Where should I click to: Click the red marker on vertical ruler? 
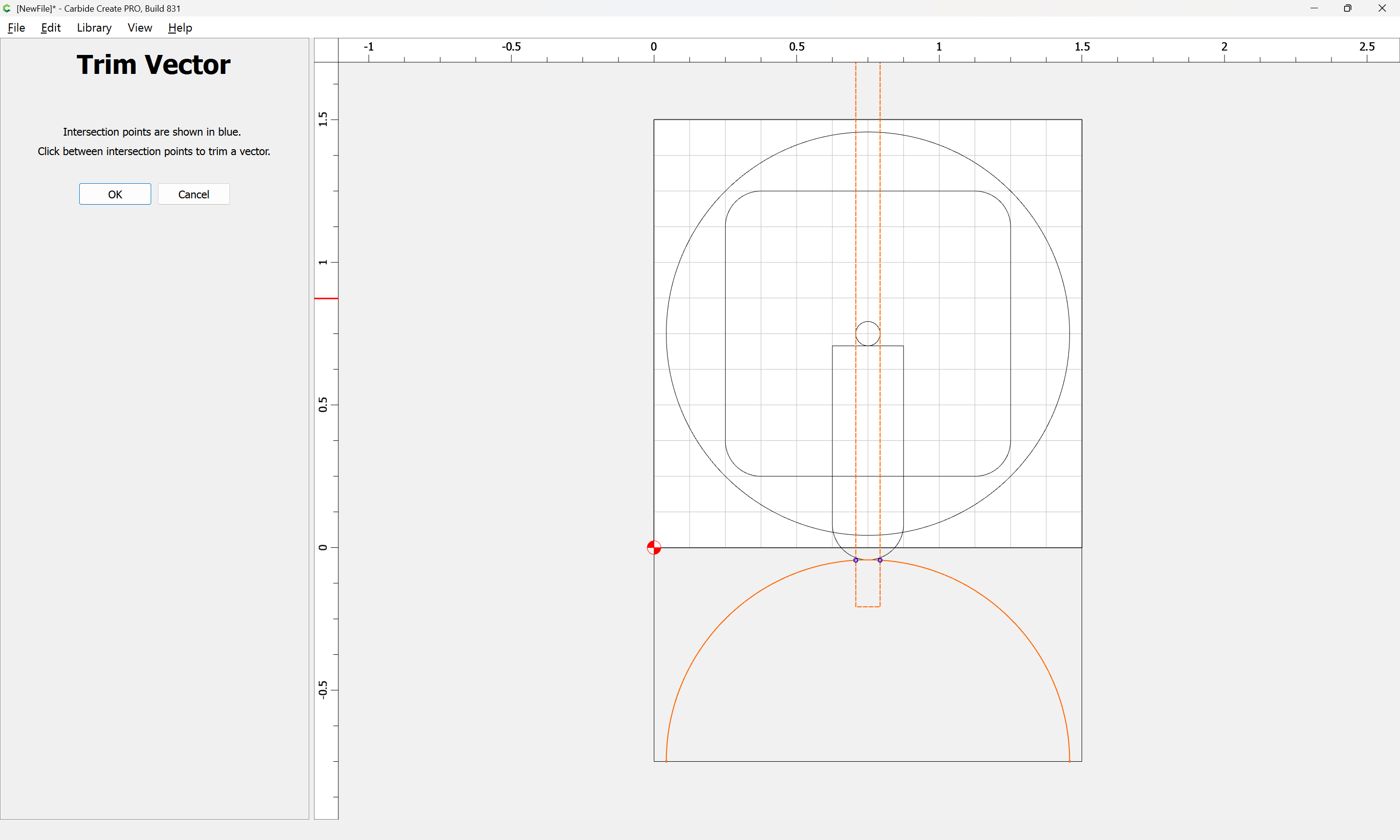point(326,298)
